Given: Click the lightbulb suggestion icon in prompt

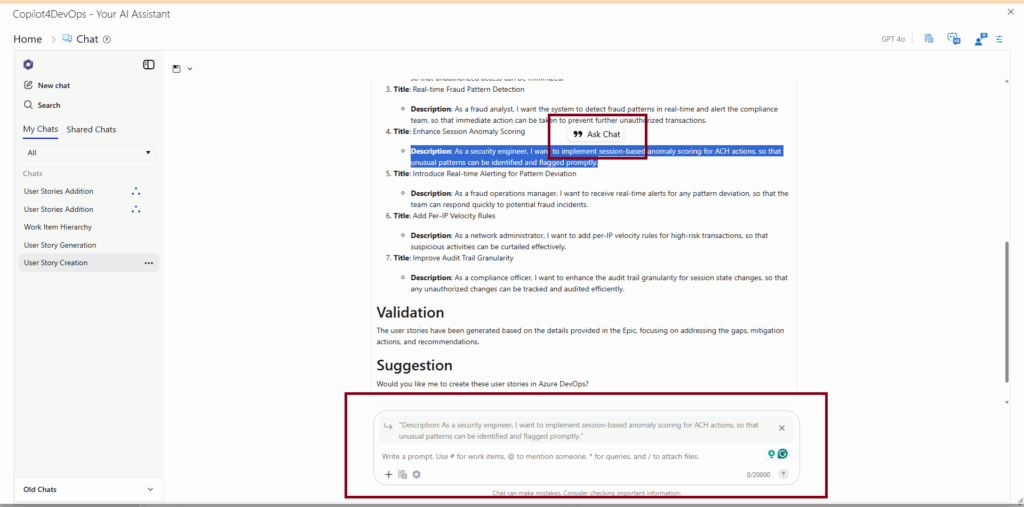Looking at the screenshot, I should 771,454.
